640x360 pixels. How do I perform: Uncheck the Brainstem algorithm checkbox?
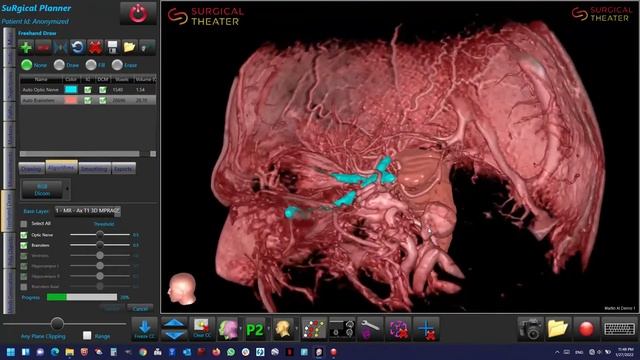tap(24, 245)
